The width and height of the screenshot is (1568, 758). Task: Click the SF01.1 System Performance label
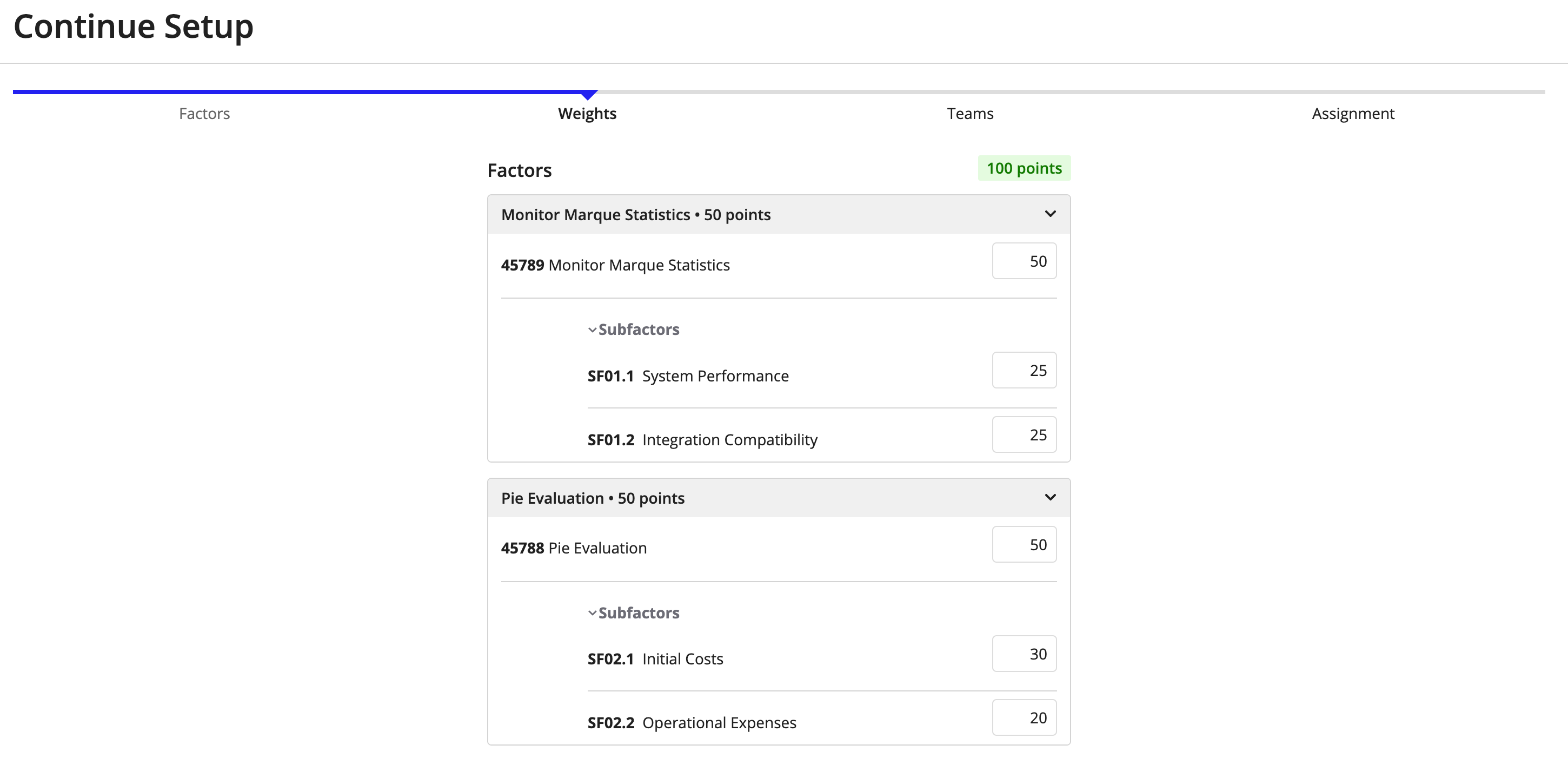688,376
